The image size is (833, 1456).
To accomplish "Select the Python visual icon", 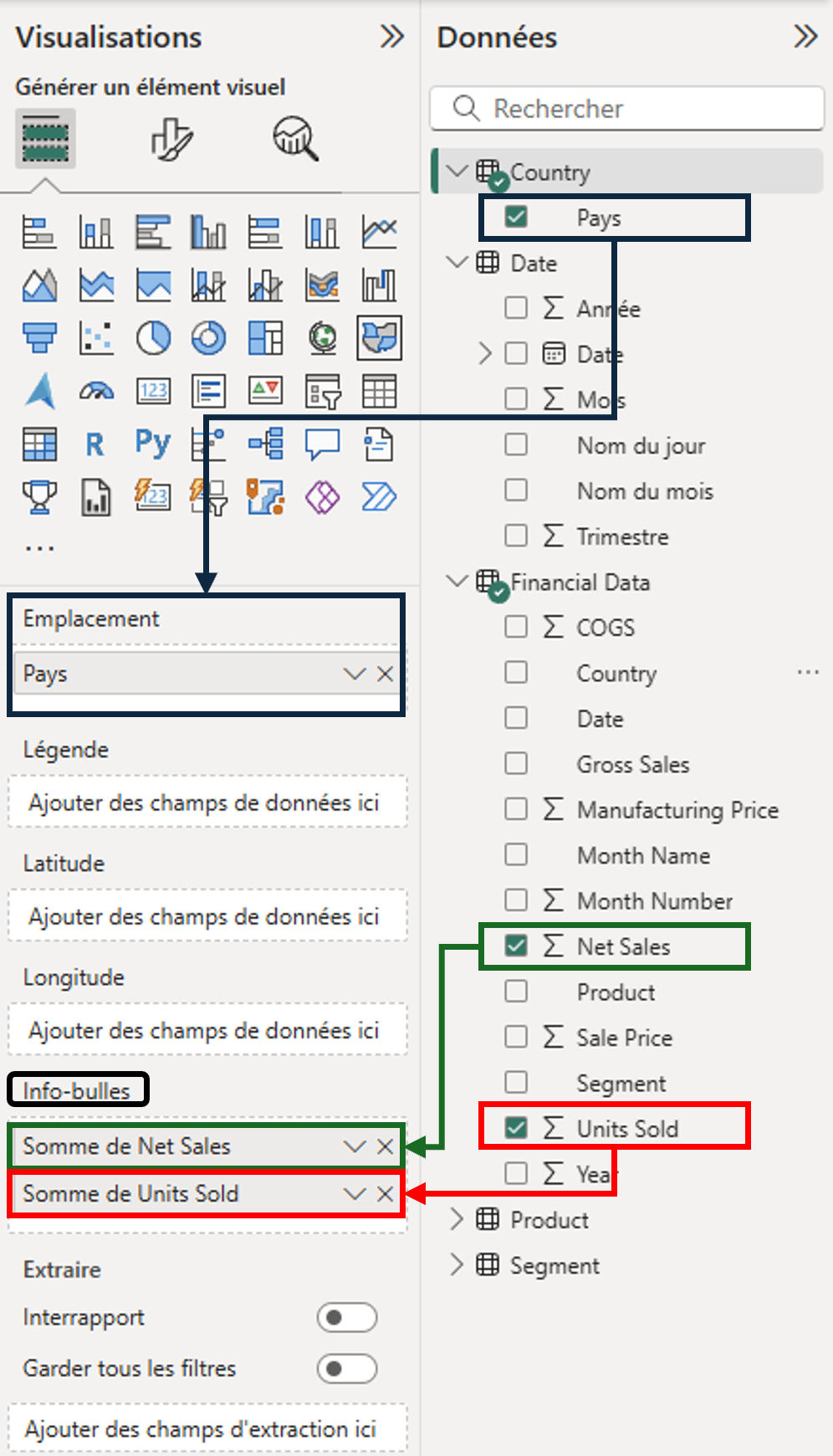I will (153, 443).
